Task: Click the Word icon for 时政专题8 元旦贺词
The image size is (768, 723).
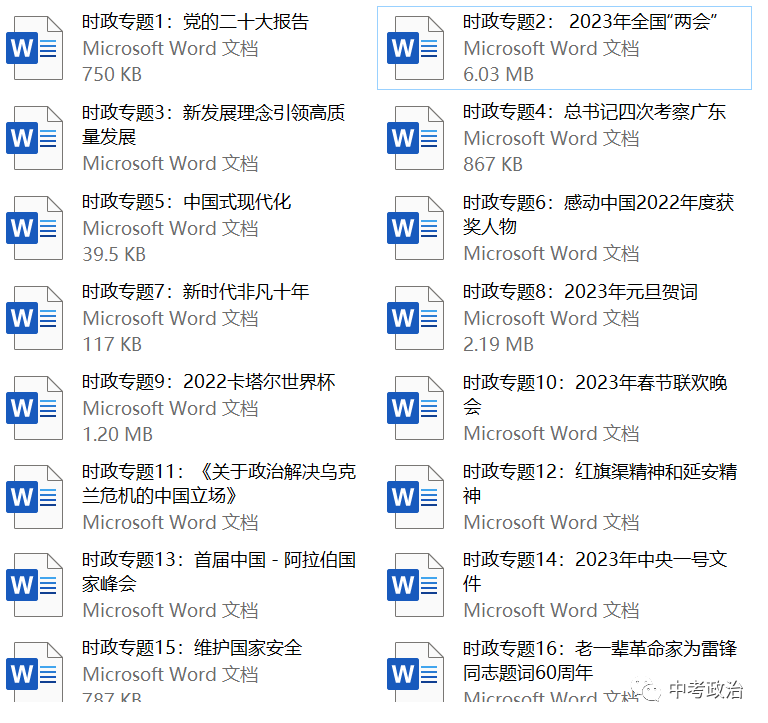Action: pyautogui.click(x=415, y=318)
